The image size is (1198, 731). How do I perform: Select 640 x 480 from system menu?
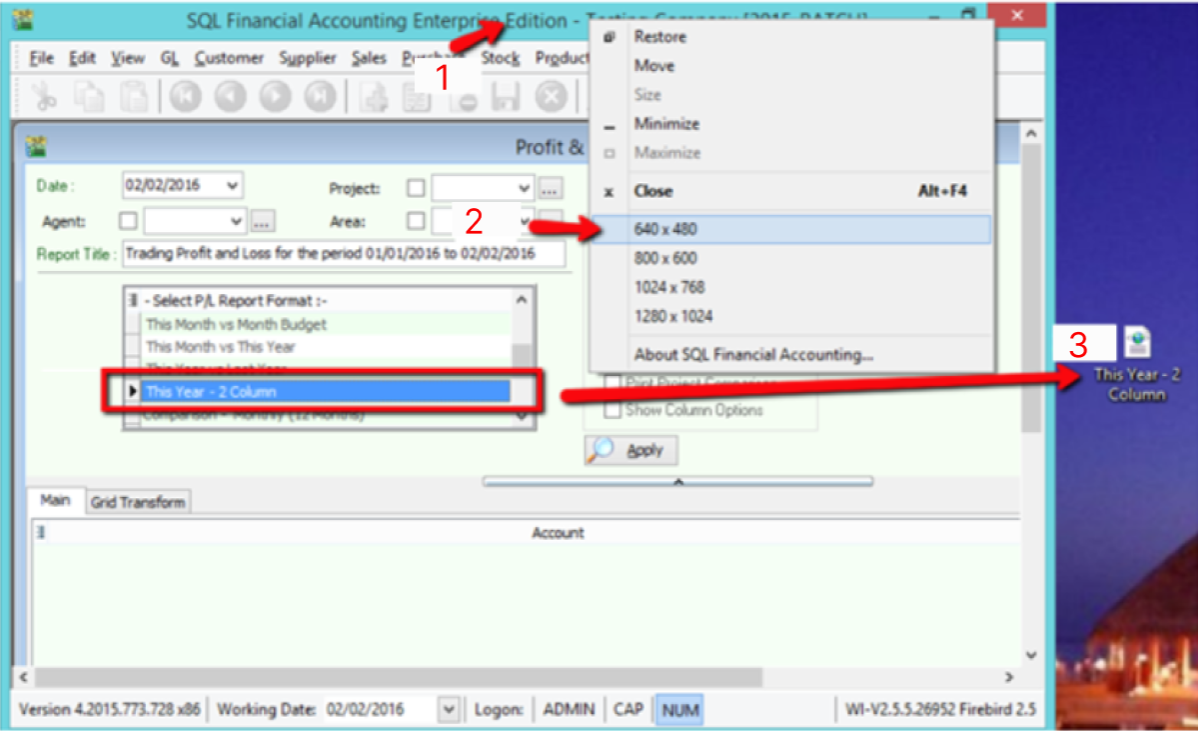tap(666, 229)
